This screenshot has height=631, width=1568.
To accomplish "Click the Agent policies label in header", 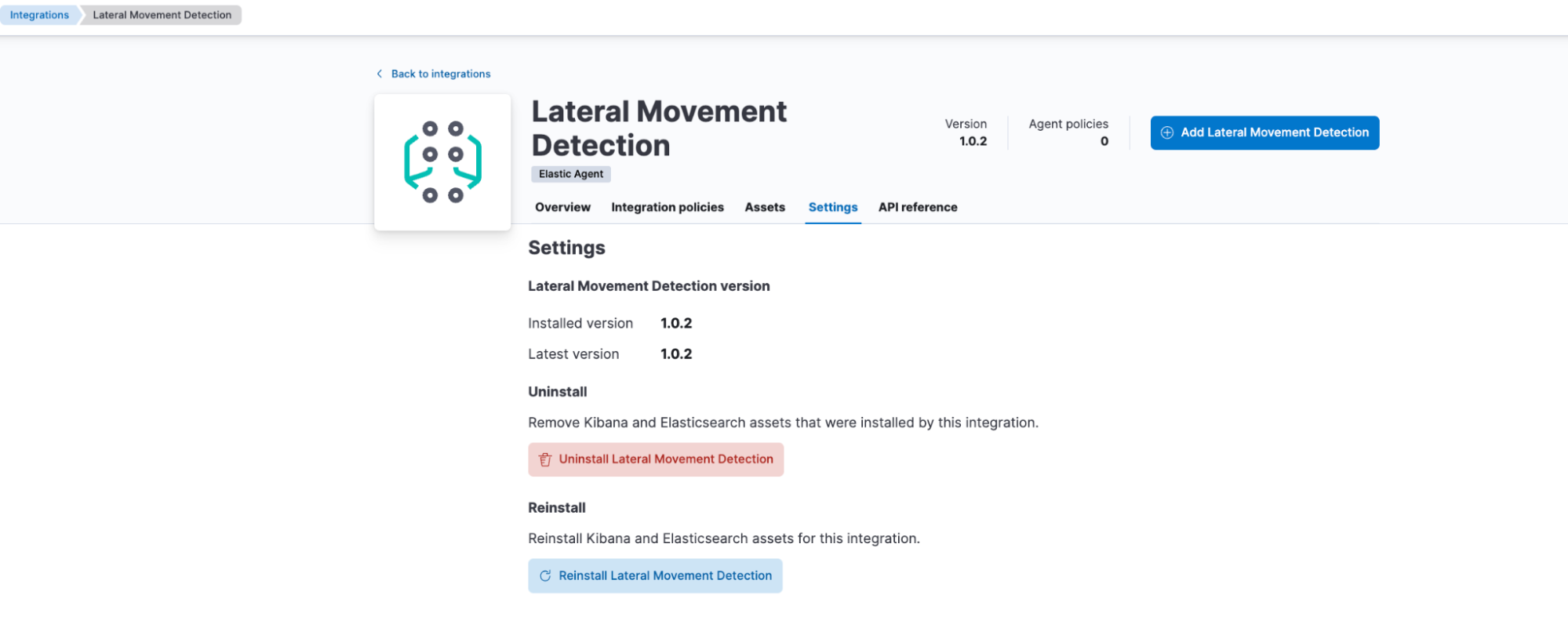I will (x=1068, y=124).
